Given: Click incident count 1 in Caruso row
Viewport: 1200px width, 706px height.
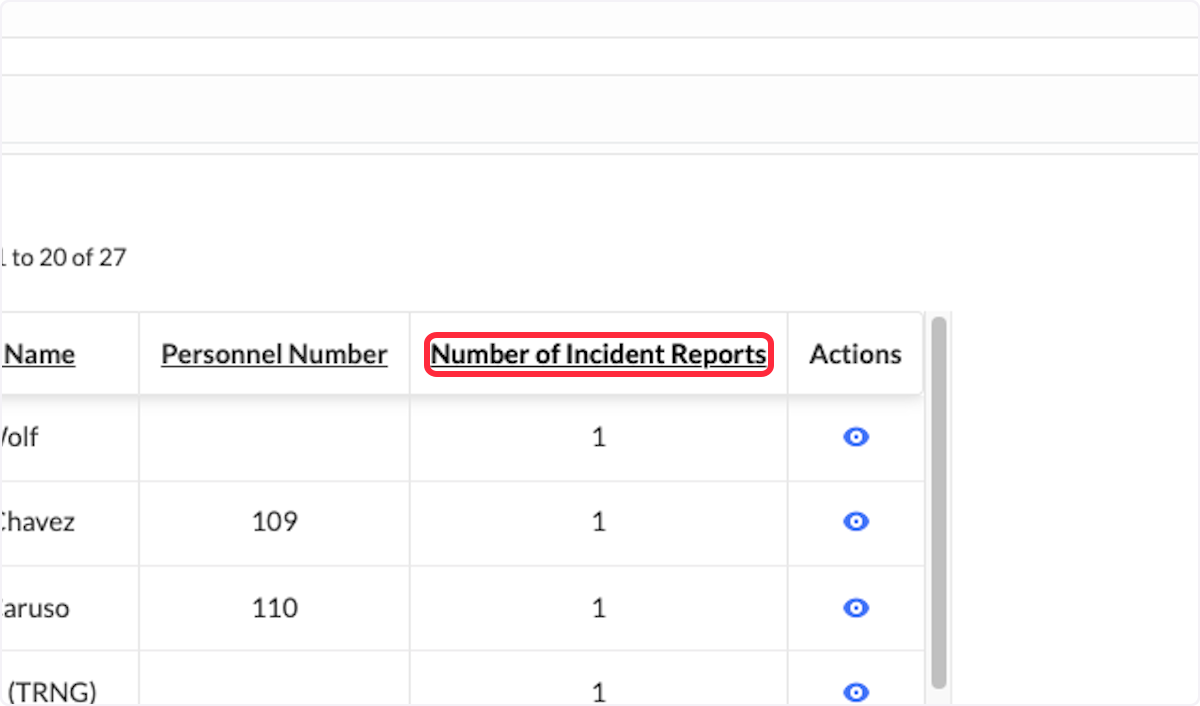Looking at the screenshot, I should (x=599, y=608).
